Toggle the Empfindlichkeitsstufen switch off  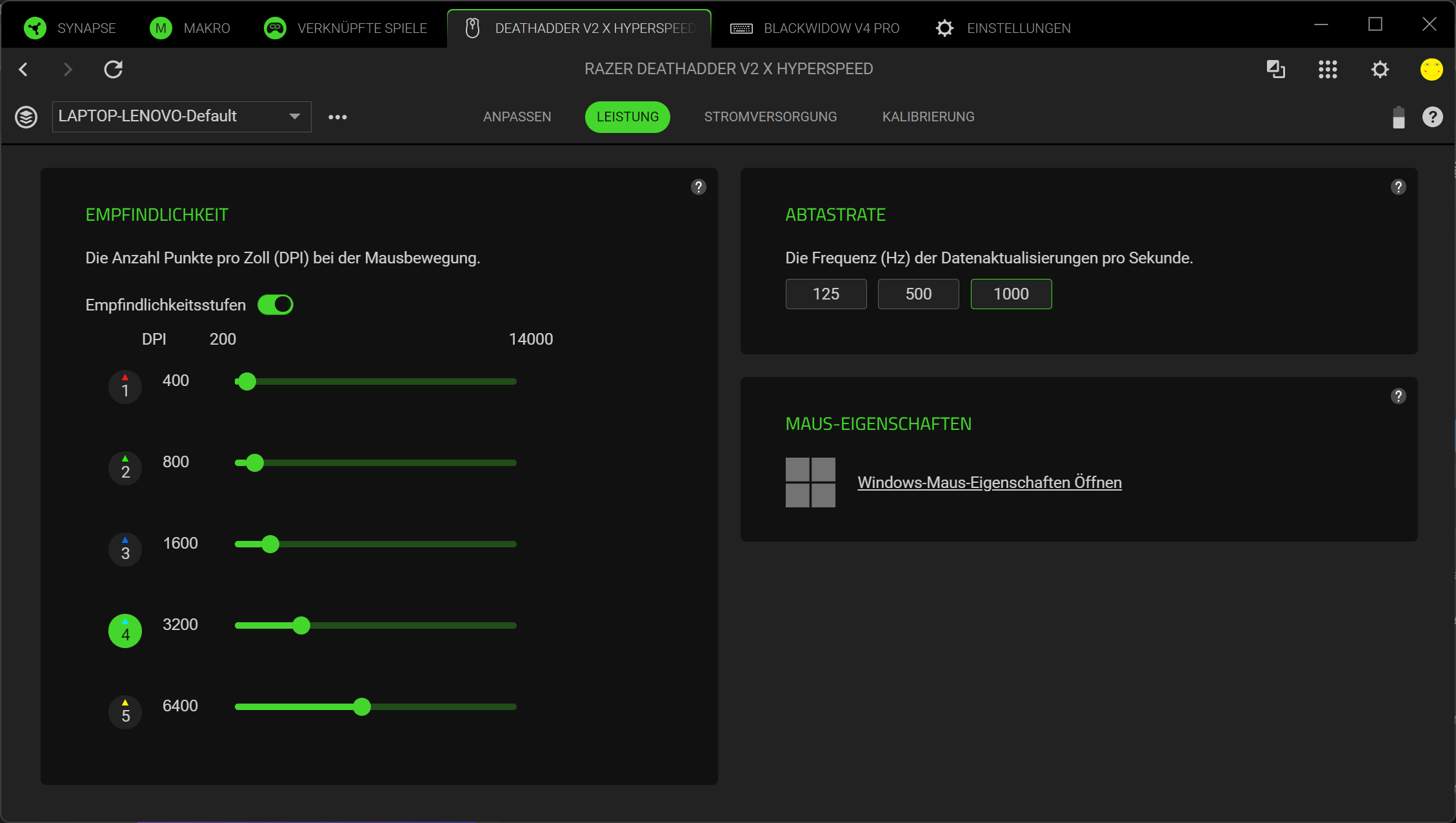point(275,305)
